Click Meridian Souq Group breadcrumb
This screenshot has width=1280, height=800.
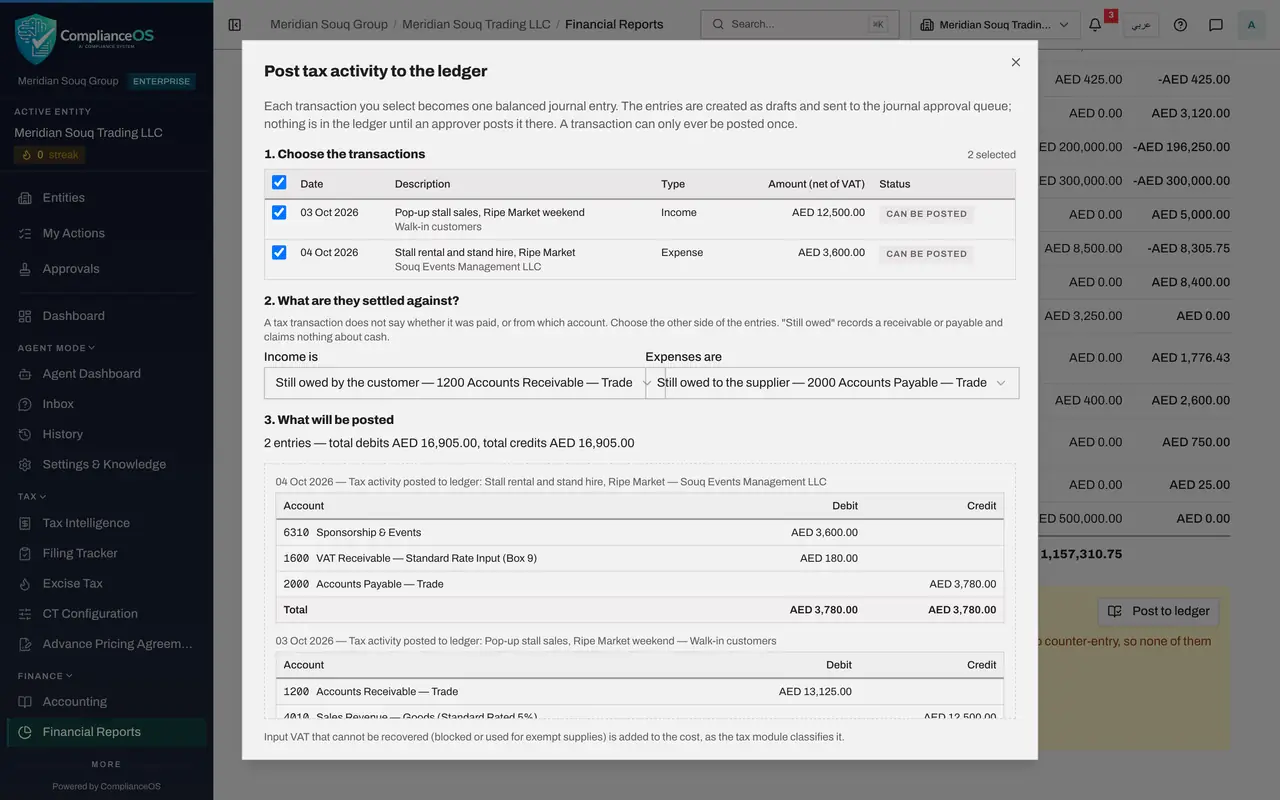[328, 24]
